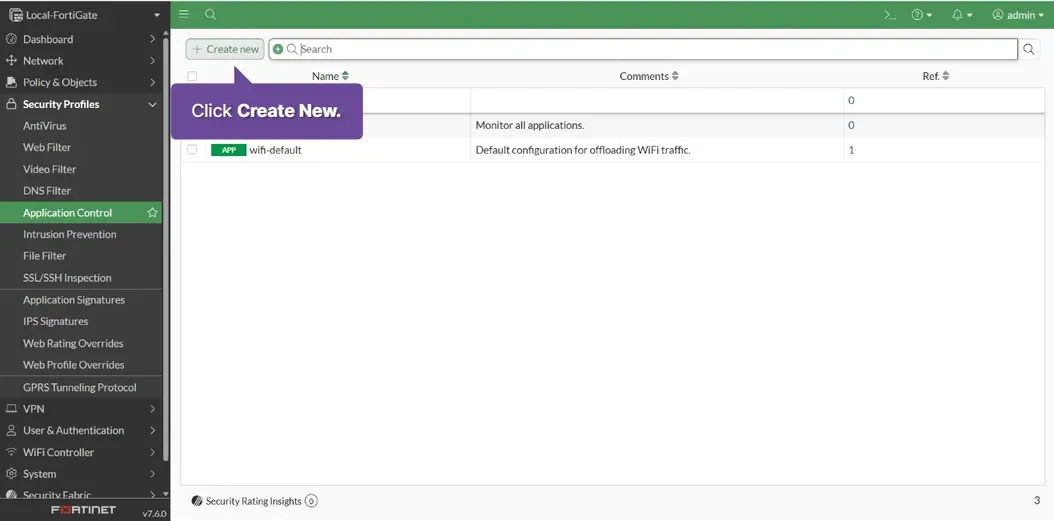Click the green add filter plus icon
This screenshot has width=1054, height=521.
pos(278,49)
